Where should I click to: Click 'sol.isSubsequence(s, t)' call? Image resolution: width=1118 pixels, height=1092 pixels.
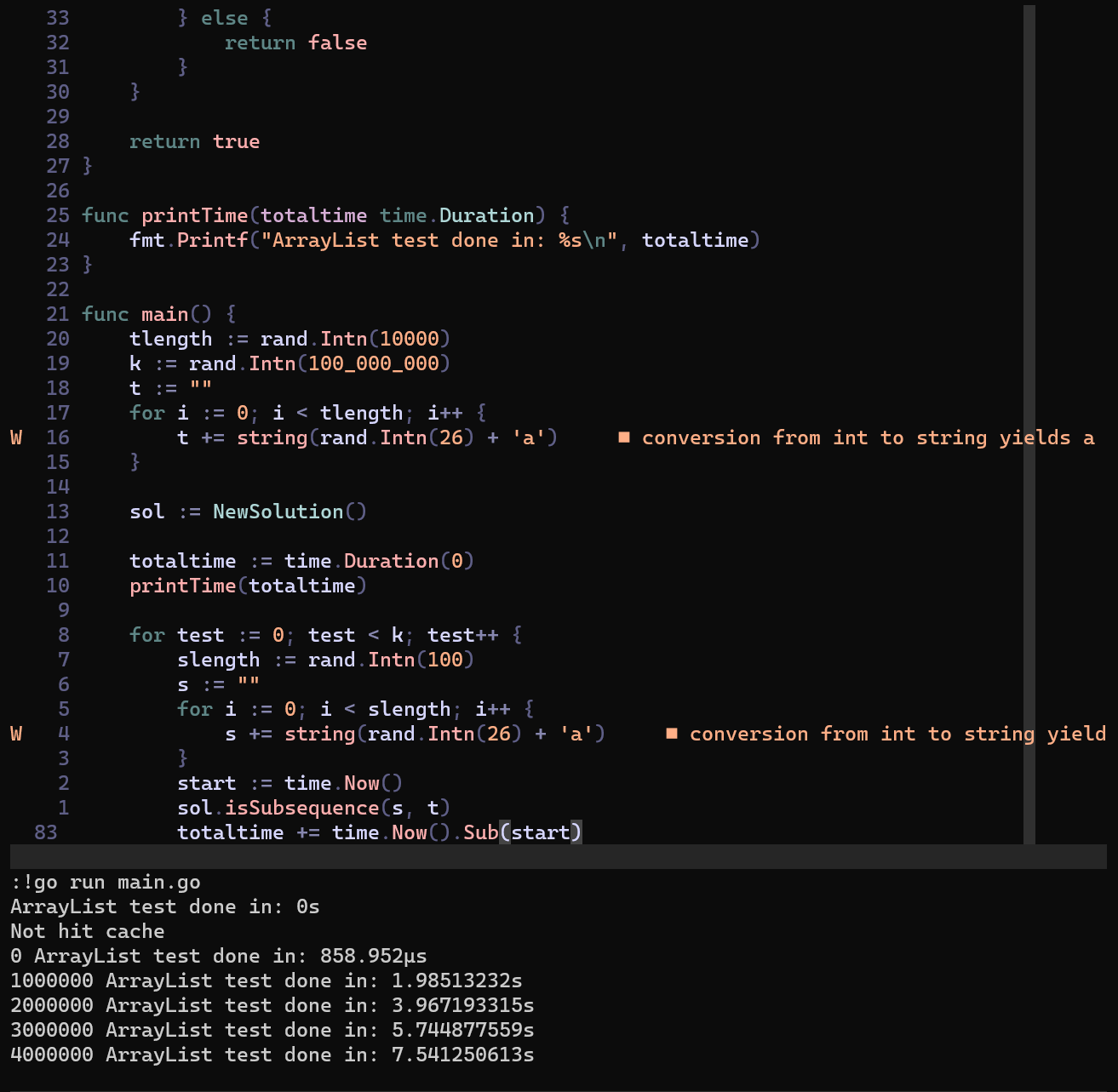(x=313, y=808)
